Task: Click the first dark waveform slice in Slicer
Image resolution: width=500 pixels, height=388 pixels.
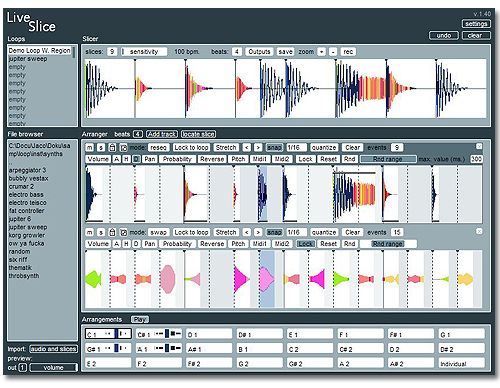Action: click(x=100, y=88)
